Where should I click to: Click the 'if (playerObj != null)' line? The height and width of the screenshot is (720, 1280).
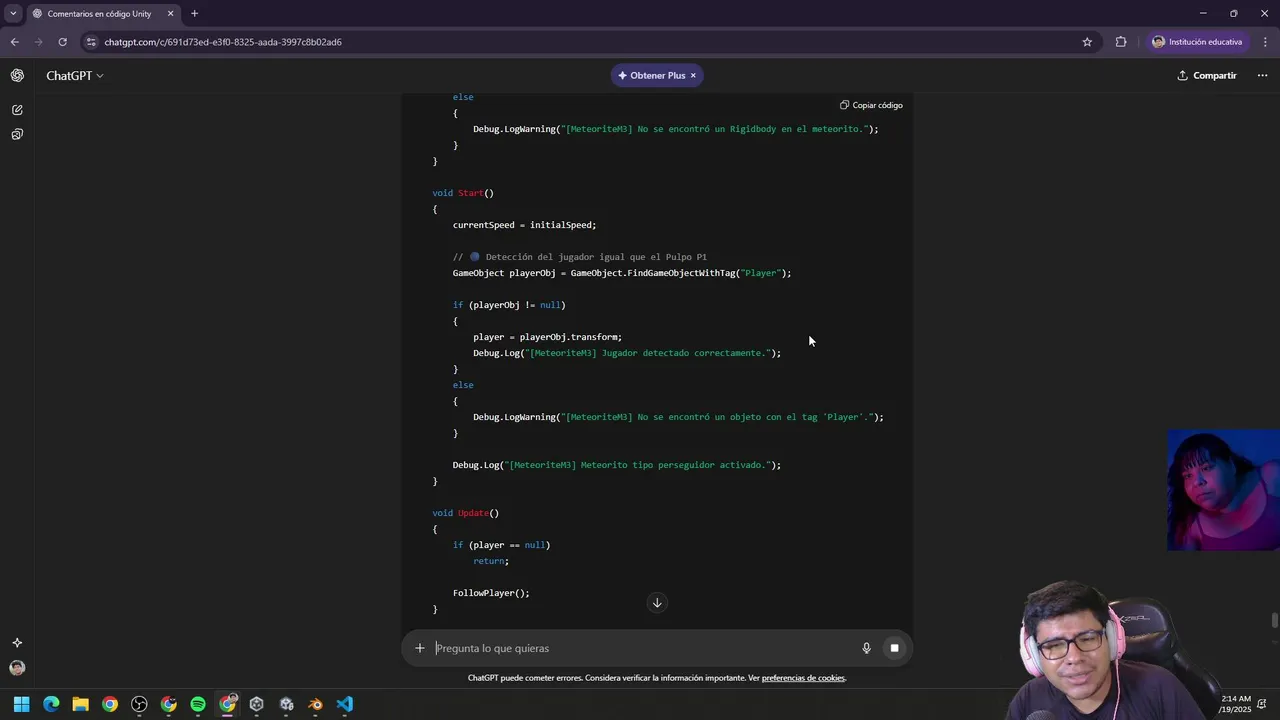click(x=509, y=305)
